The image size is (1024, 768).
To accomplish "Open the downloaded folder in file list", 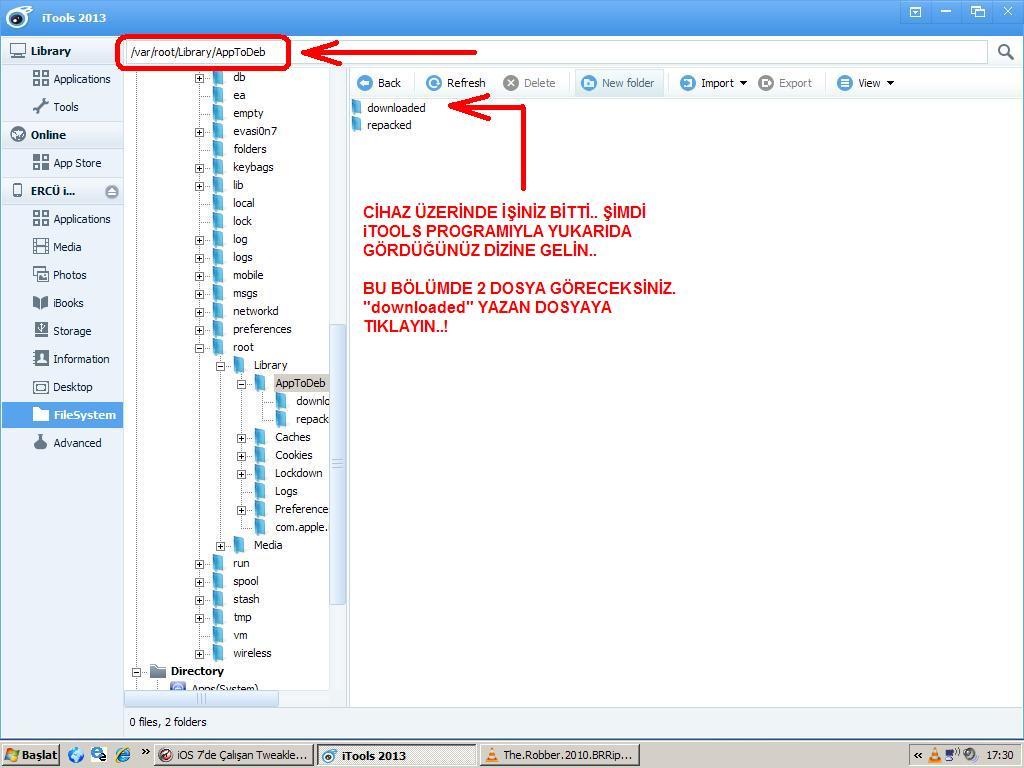I will pyautogui.click(x=389, y=108).
